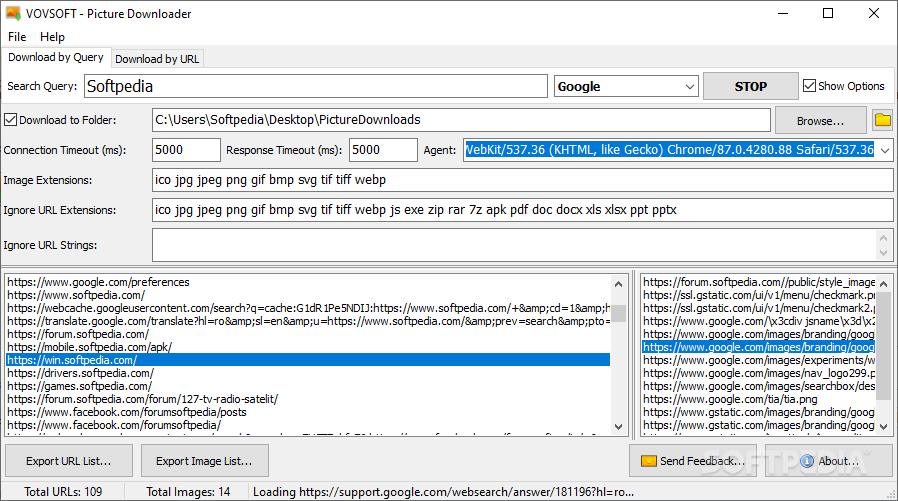
Task: Toggle the Download to Folder checkbox
Action: (10, 120)
